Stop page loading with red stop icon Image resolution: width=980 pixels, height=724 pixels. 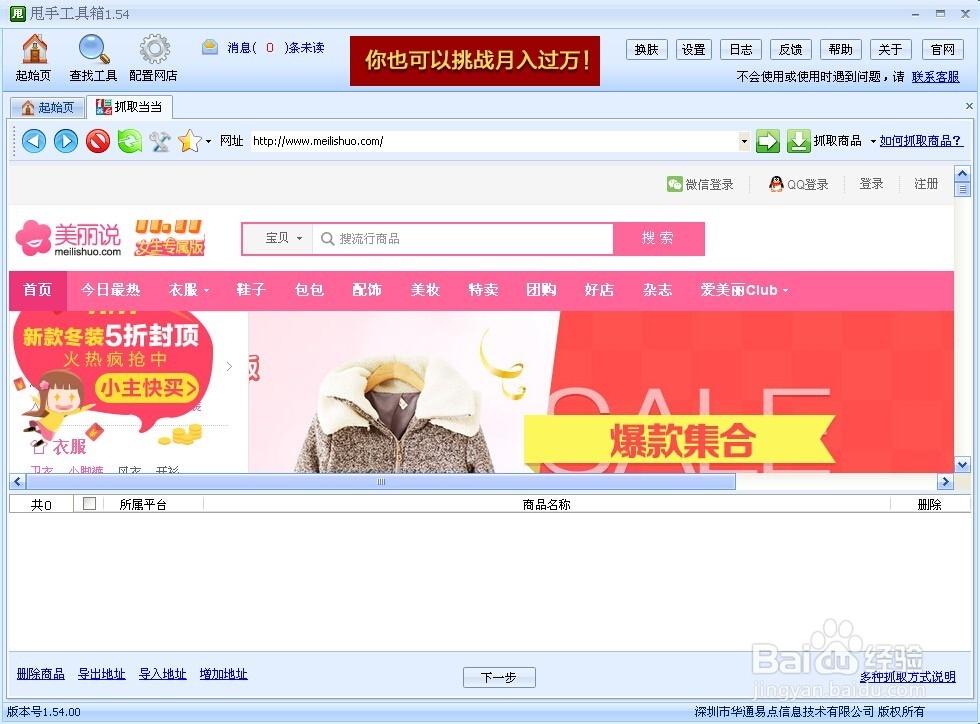[x=98, y=140]
